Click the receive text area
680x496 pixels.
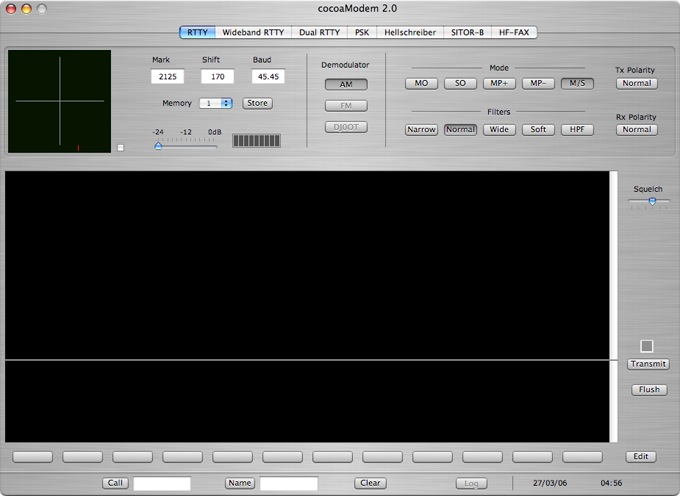point(307,265)
